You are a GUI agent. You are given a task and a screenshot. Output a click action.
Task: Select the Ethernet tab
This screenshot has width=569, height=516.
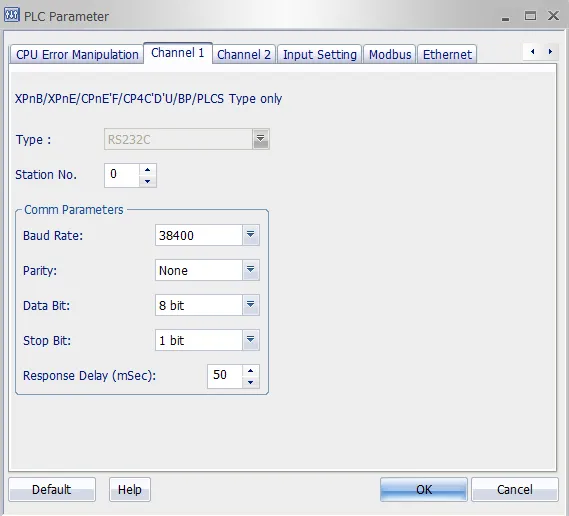(x=447, y=54)
